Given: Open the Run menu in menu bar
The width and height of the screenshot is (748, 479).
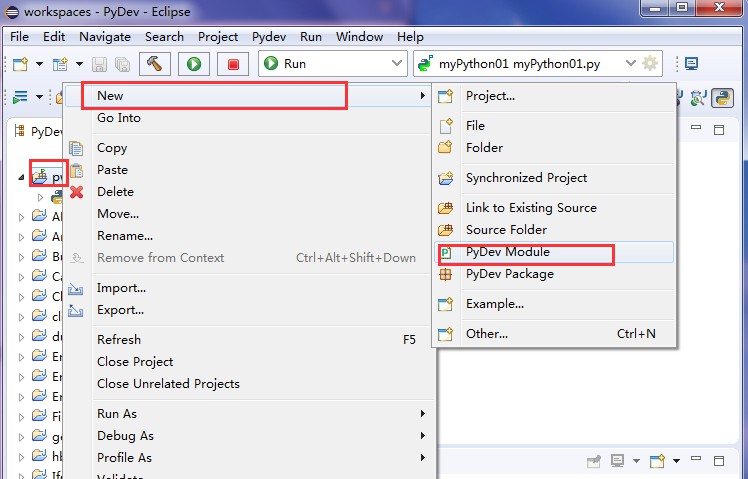Looking at the screenshot, I should (311, 37).
